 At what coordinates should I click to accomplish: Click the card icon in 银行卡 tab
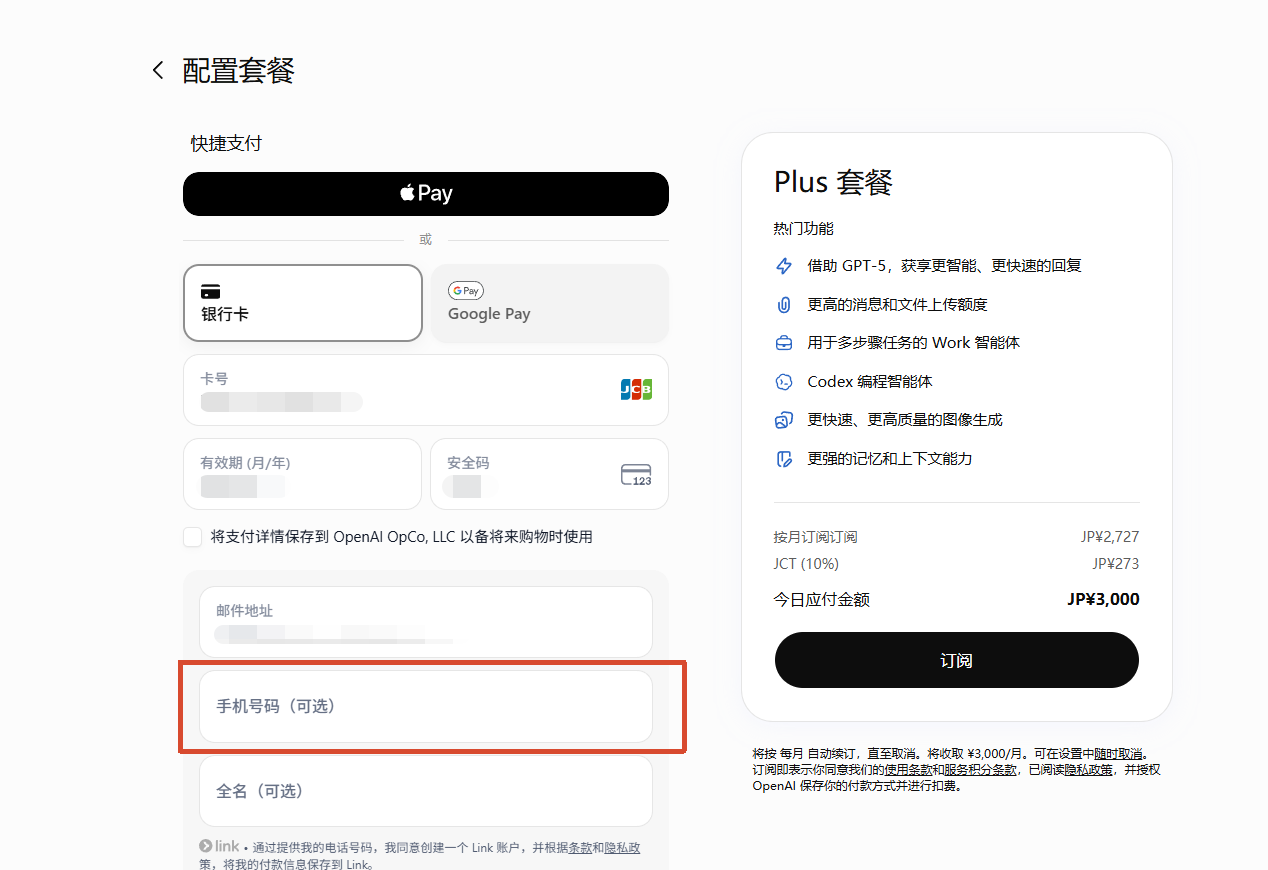point(210,292)
